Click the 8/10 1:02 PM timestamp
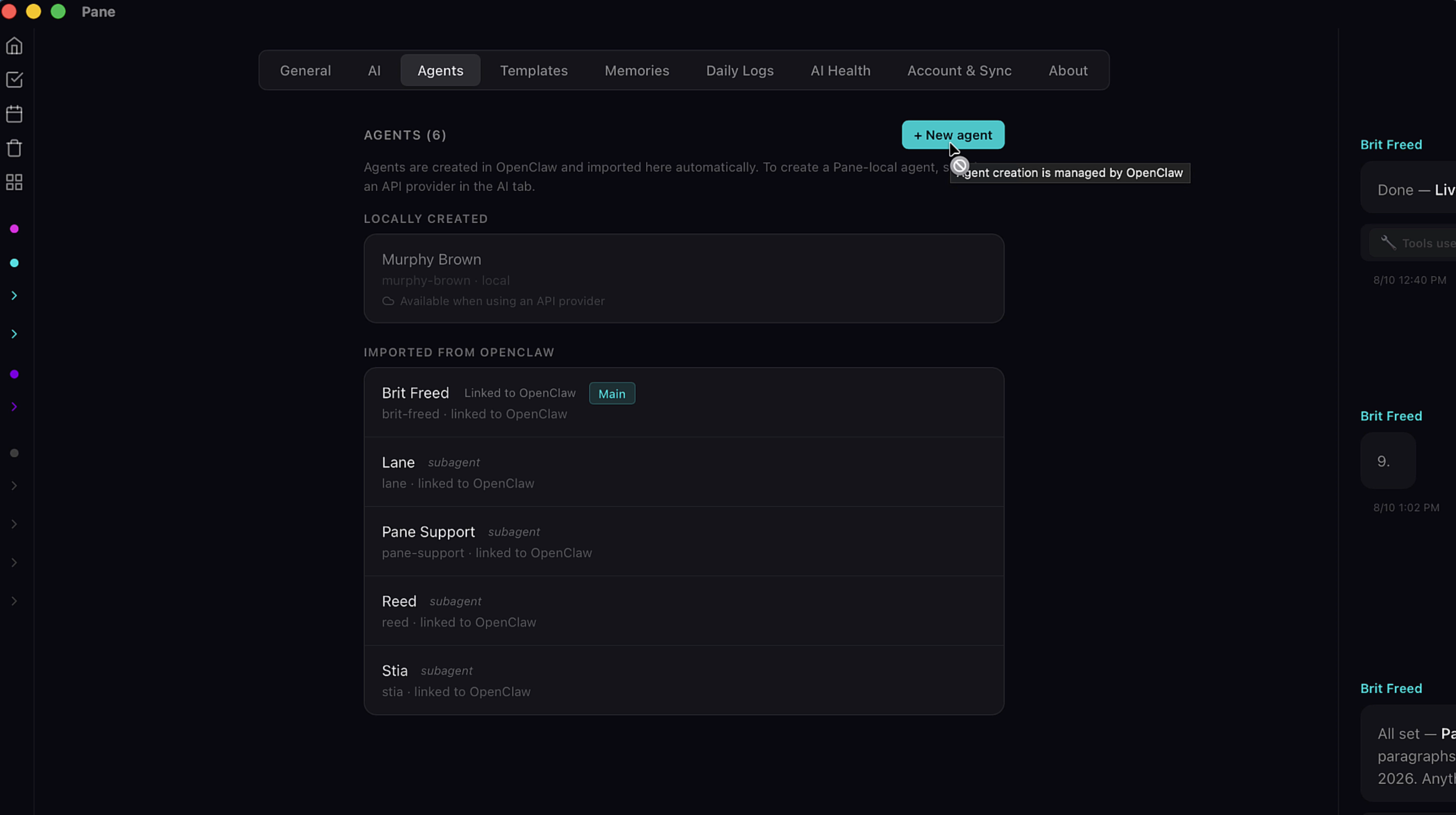 point(1406,507)
